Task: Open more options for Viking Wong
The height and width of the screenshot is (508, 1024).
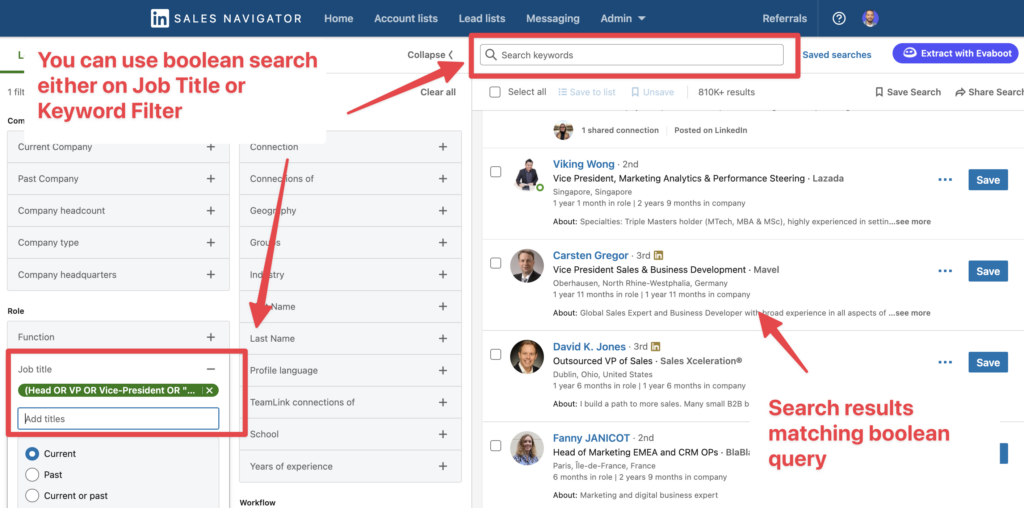Action: pos(945,180)
